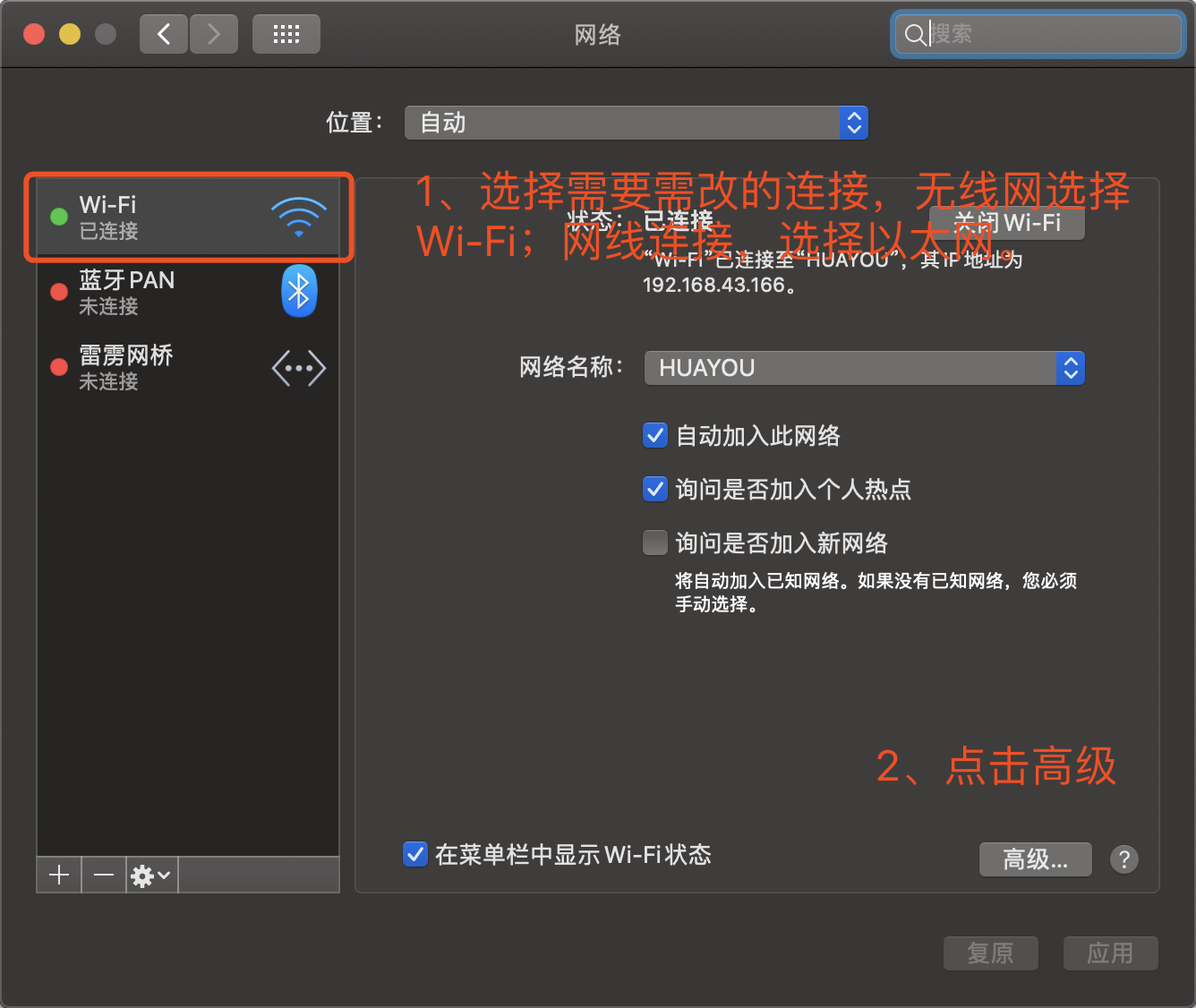Click the Thunderbolt bridge arrows icon
1196x1008 pixels.
(x=299, y=368)
